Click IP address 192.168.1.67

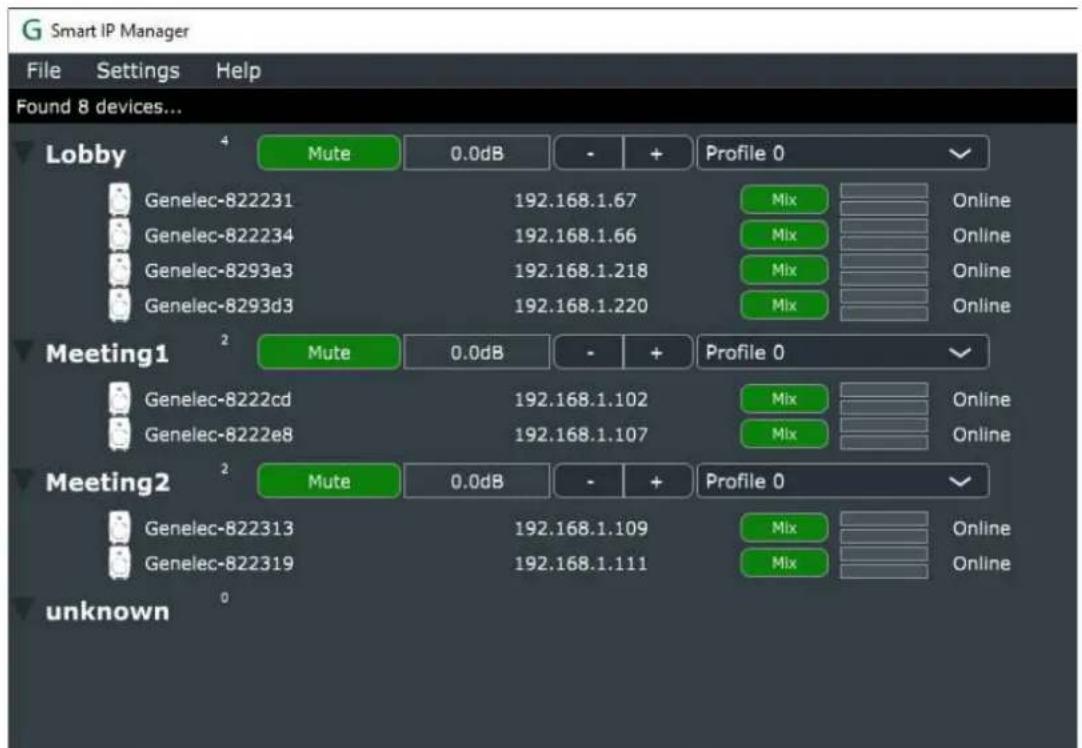(x=575, y=200)
